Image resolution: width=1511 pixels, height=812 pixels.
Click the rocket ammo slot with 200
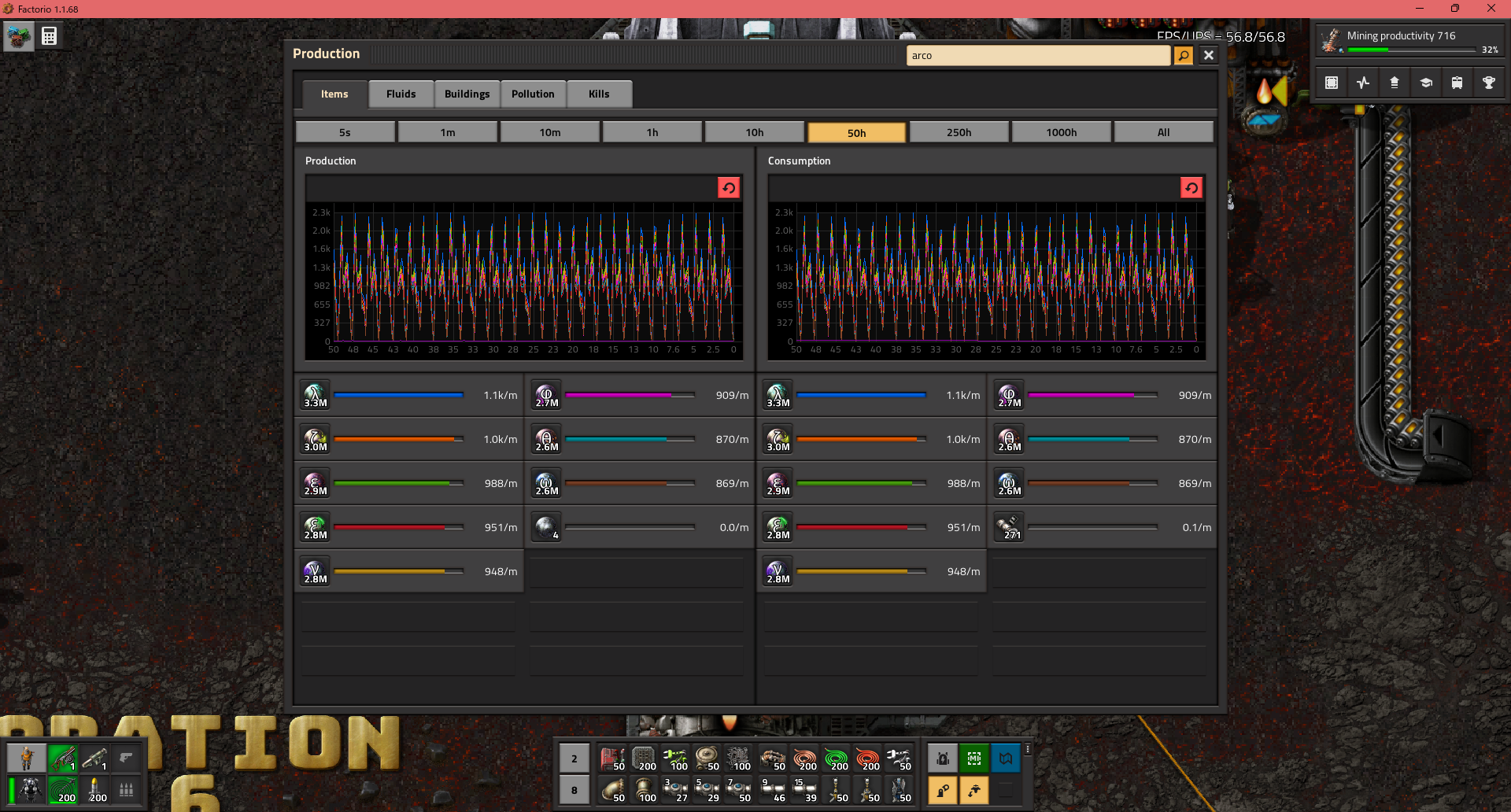point(94,790)
